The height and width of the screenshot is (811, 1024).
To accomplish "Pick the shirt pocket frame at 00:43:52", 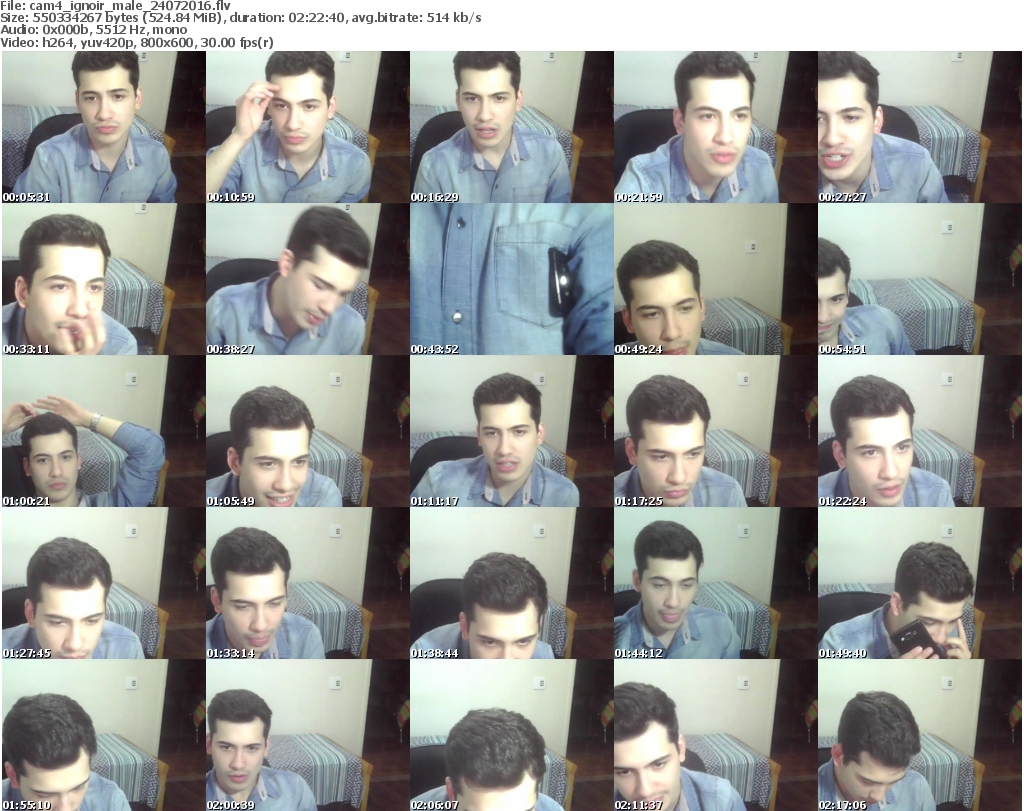I will click(511, 279).
